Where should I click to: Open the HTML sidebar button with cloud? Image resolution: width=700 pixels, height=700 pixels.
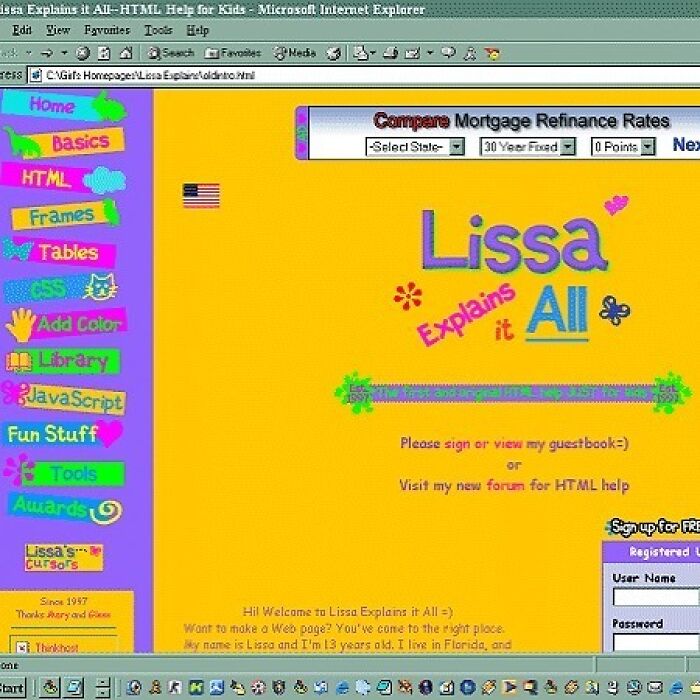point(63,179)
